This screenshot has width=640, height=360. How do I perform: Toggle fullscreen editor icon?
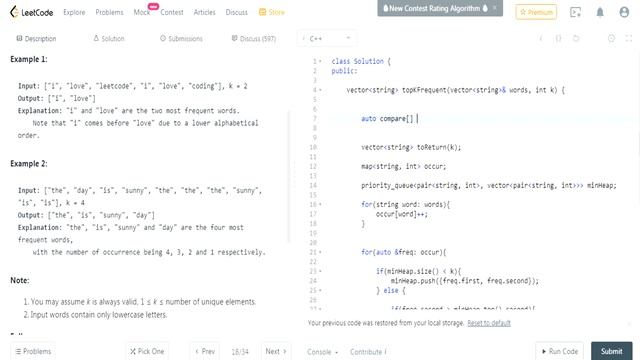pyautogui.click(x=629, y=38)
